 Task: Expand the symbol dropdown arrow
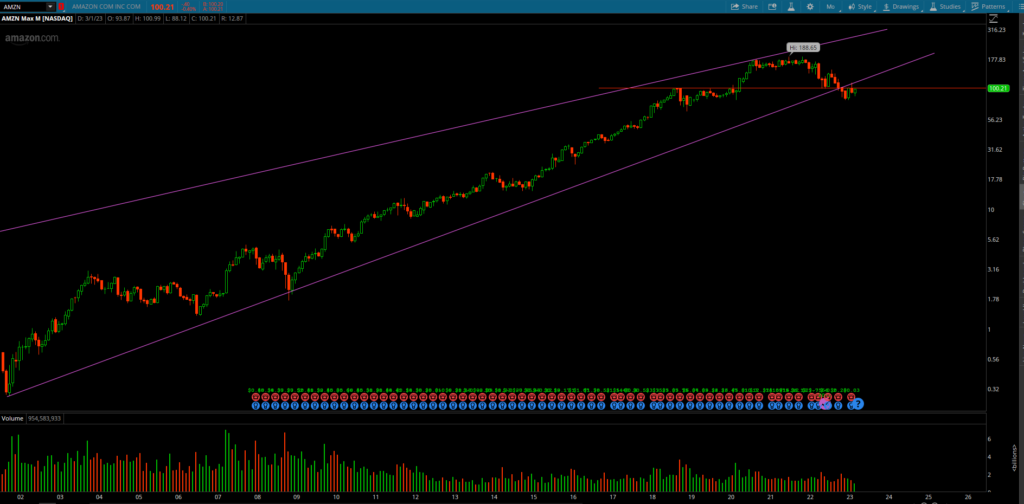50,6
